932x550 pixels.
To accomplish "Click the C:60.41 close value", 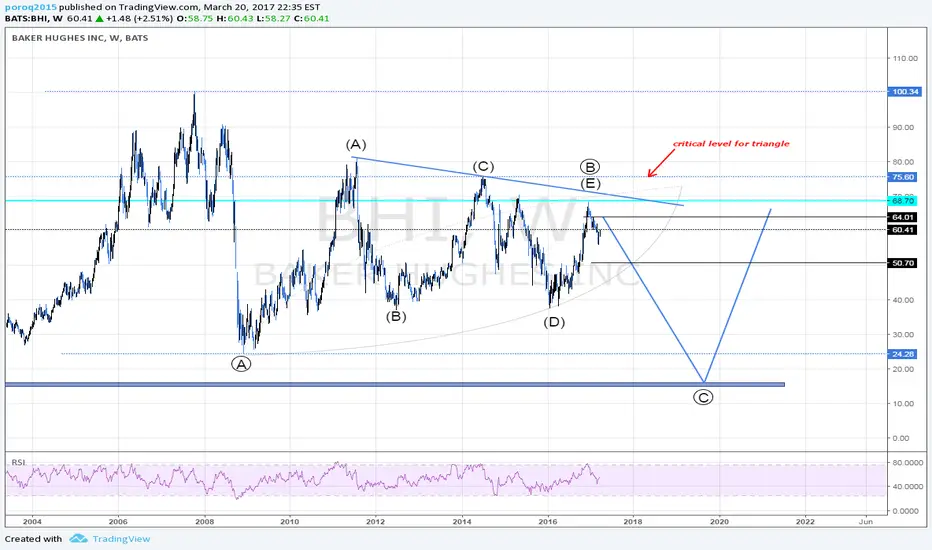I will pyautogui.click(x=311, y=18).
